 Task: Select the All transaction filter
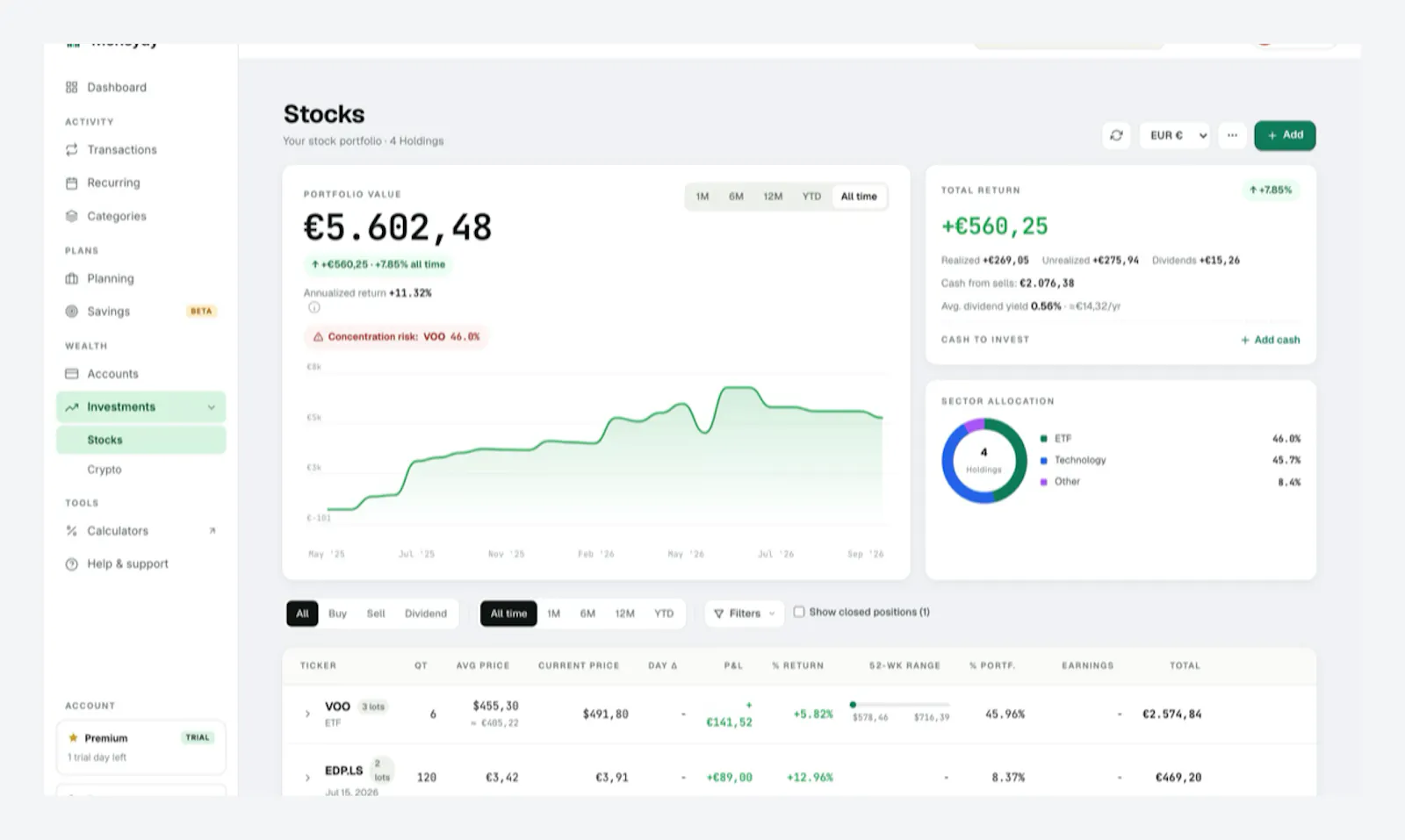(x=302, y=614)
